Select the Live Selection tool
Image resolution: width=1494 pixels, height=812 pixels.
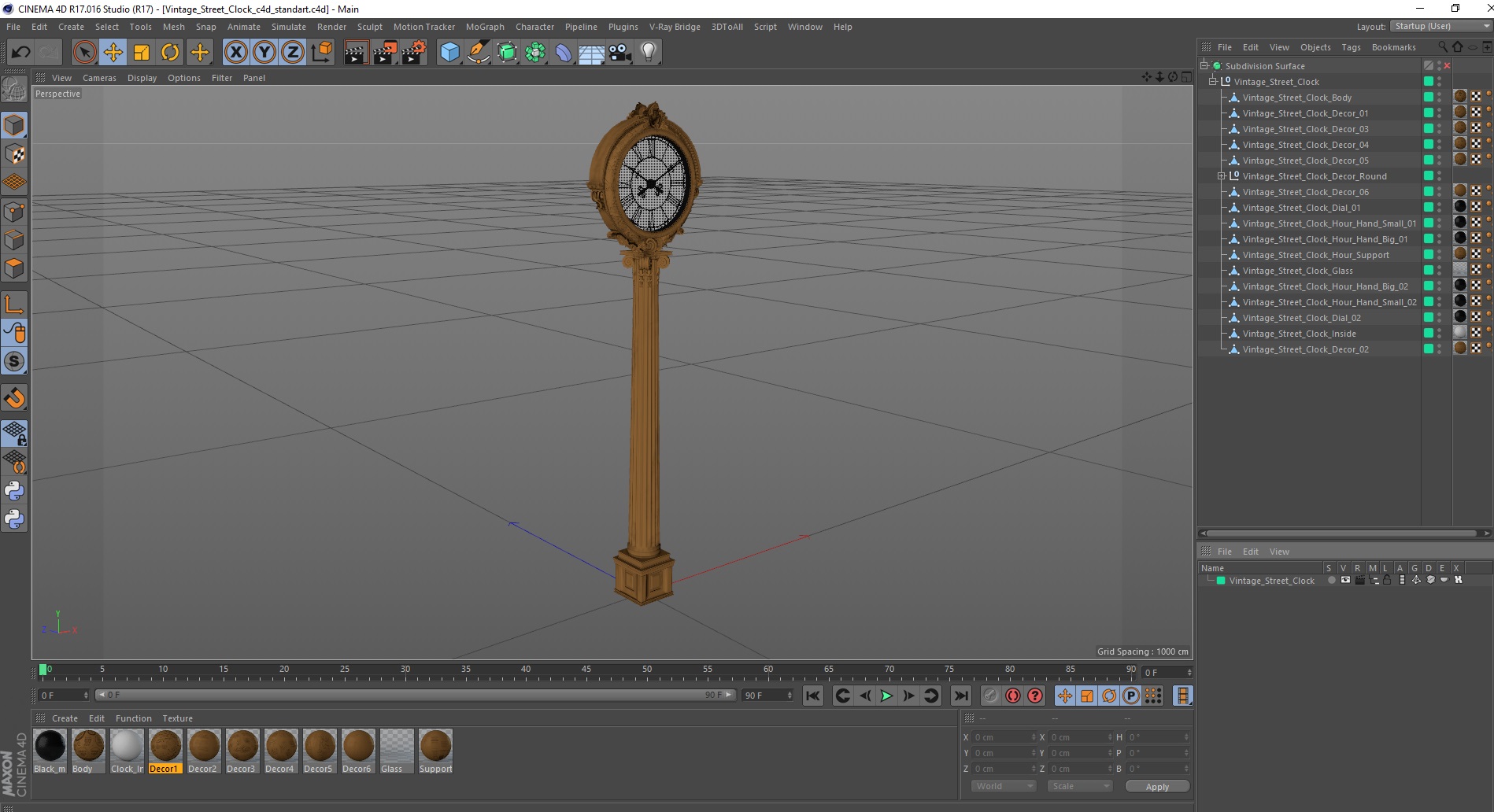(x=84, y=53)
